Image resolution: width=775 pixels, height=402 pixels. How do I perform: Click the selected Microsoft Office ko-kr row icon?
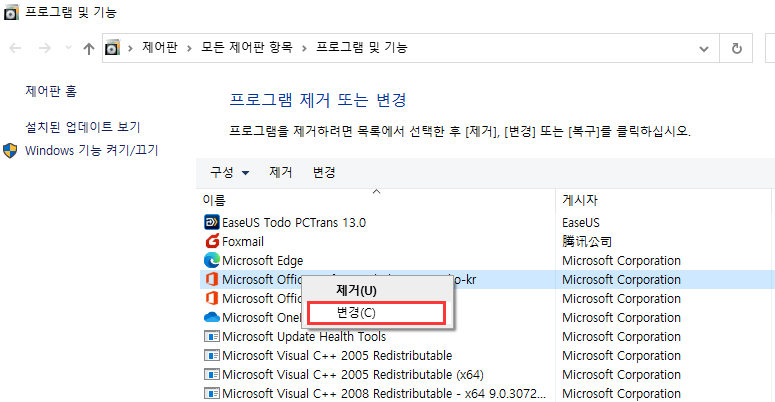[x=212, y=279]
